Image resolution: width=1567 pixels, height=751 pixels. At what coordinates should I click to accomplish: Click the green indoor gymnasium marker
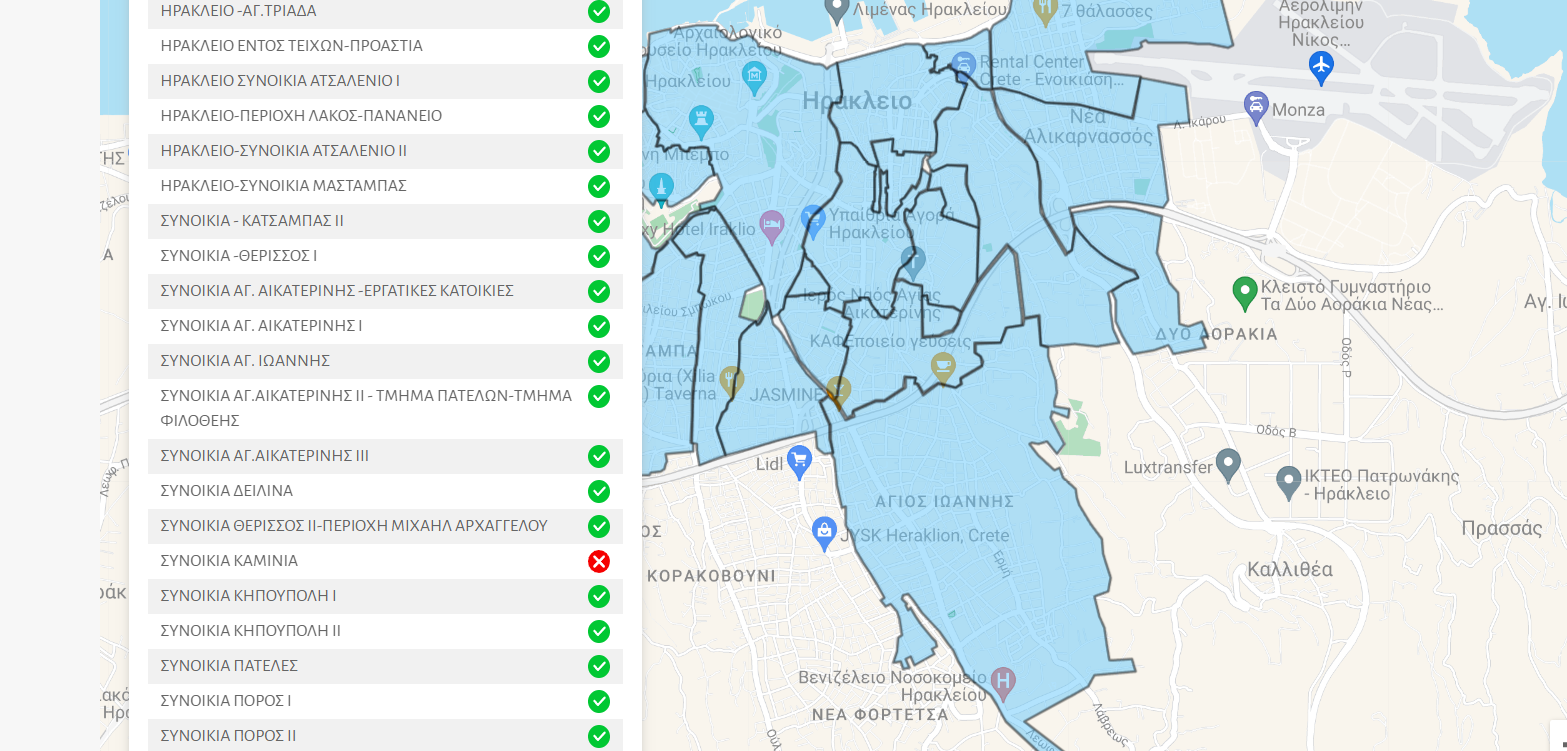1244,292
